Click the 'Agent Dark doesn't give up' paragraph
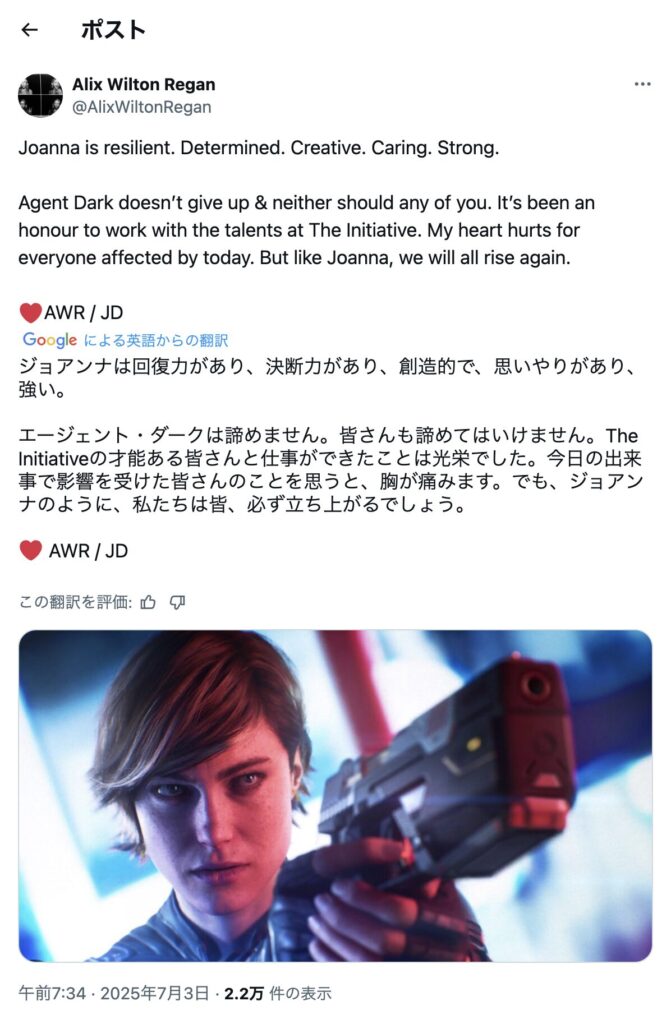671x1024 pixels. [x=306, y=230]
